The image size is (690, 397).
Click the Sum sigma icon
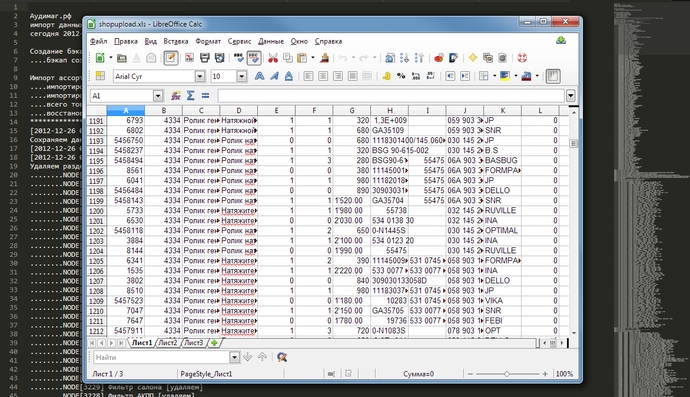(191, 96)
